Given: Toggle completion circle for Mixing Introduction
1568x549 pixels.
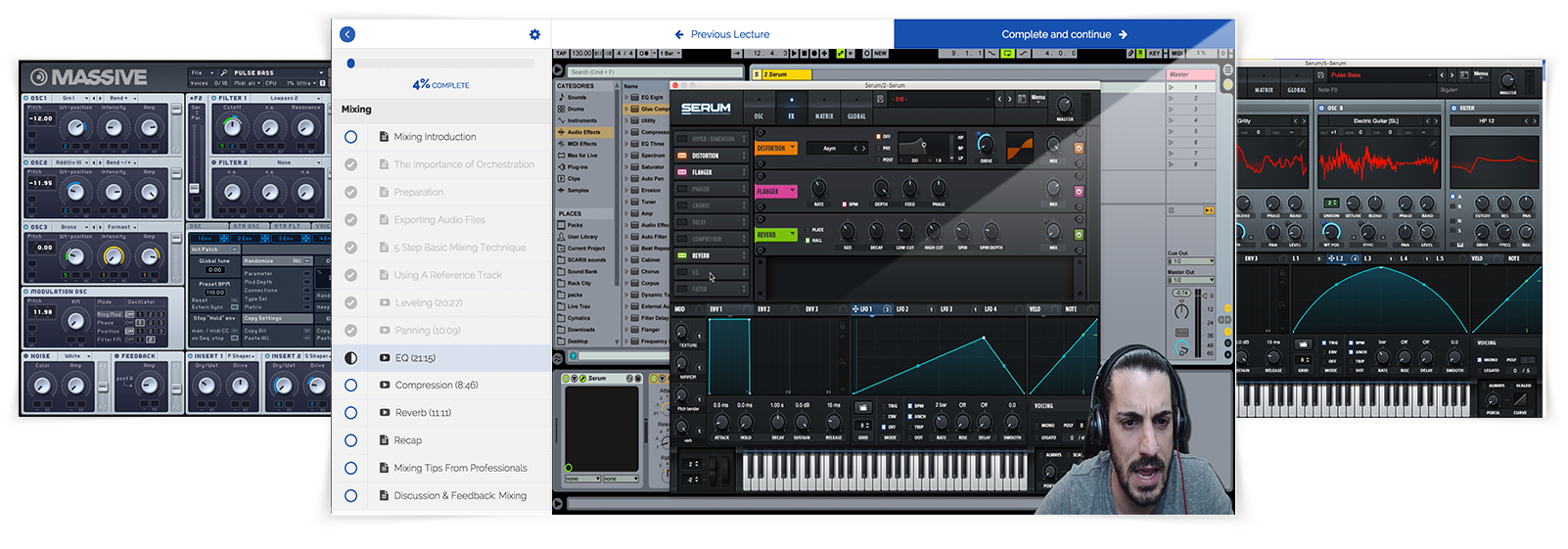Looking at the screenshot, I should tap(350, 137).
